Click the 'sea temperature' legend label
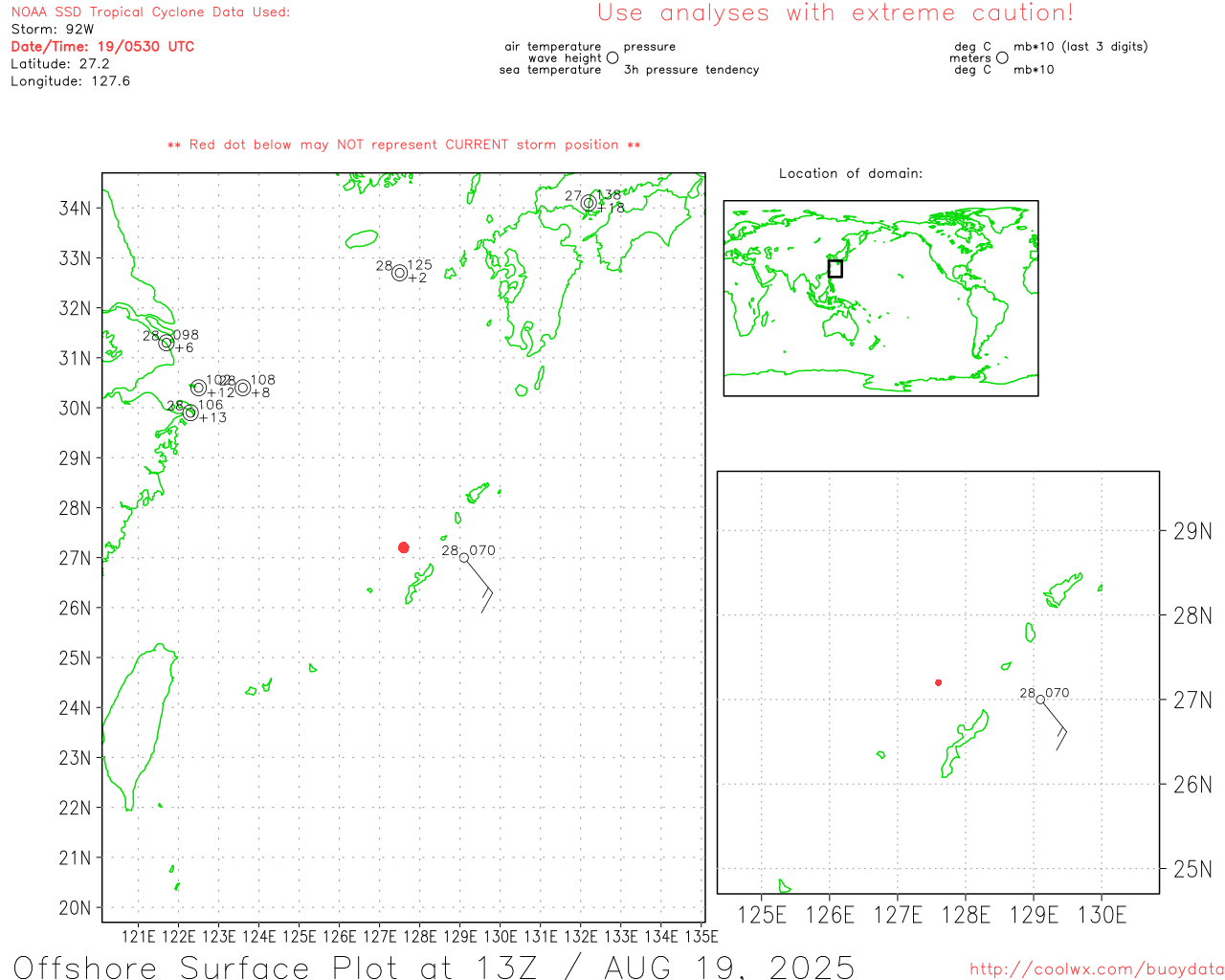 [550, 70]
